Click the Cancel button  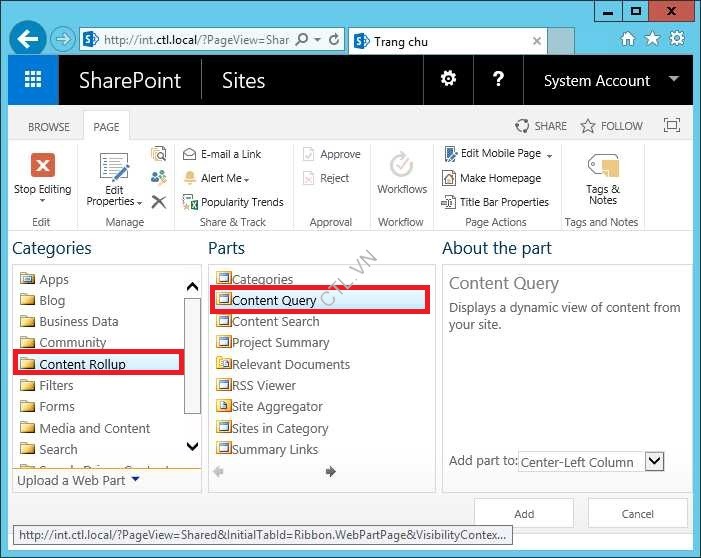pyautogui.click(x=637, y=514)
